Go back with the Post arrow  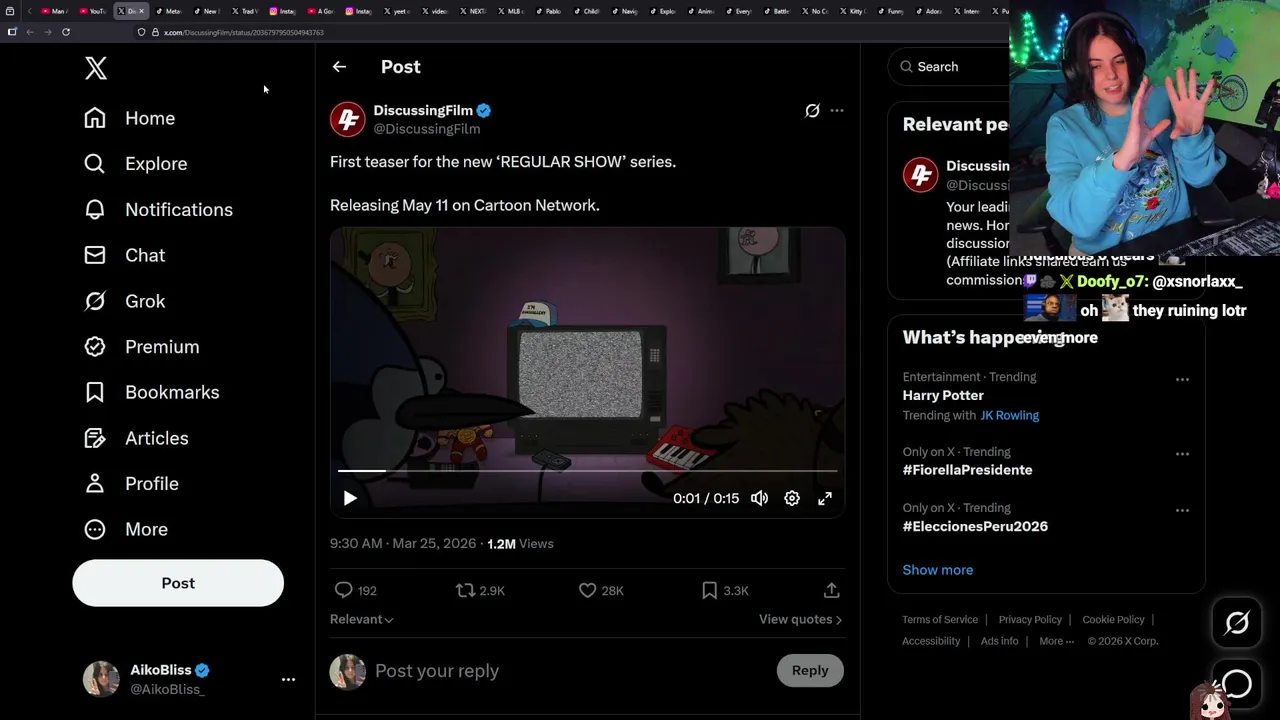(x=340, y=67)
